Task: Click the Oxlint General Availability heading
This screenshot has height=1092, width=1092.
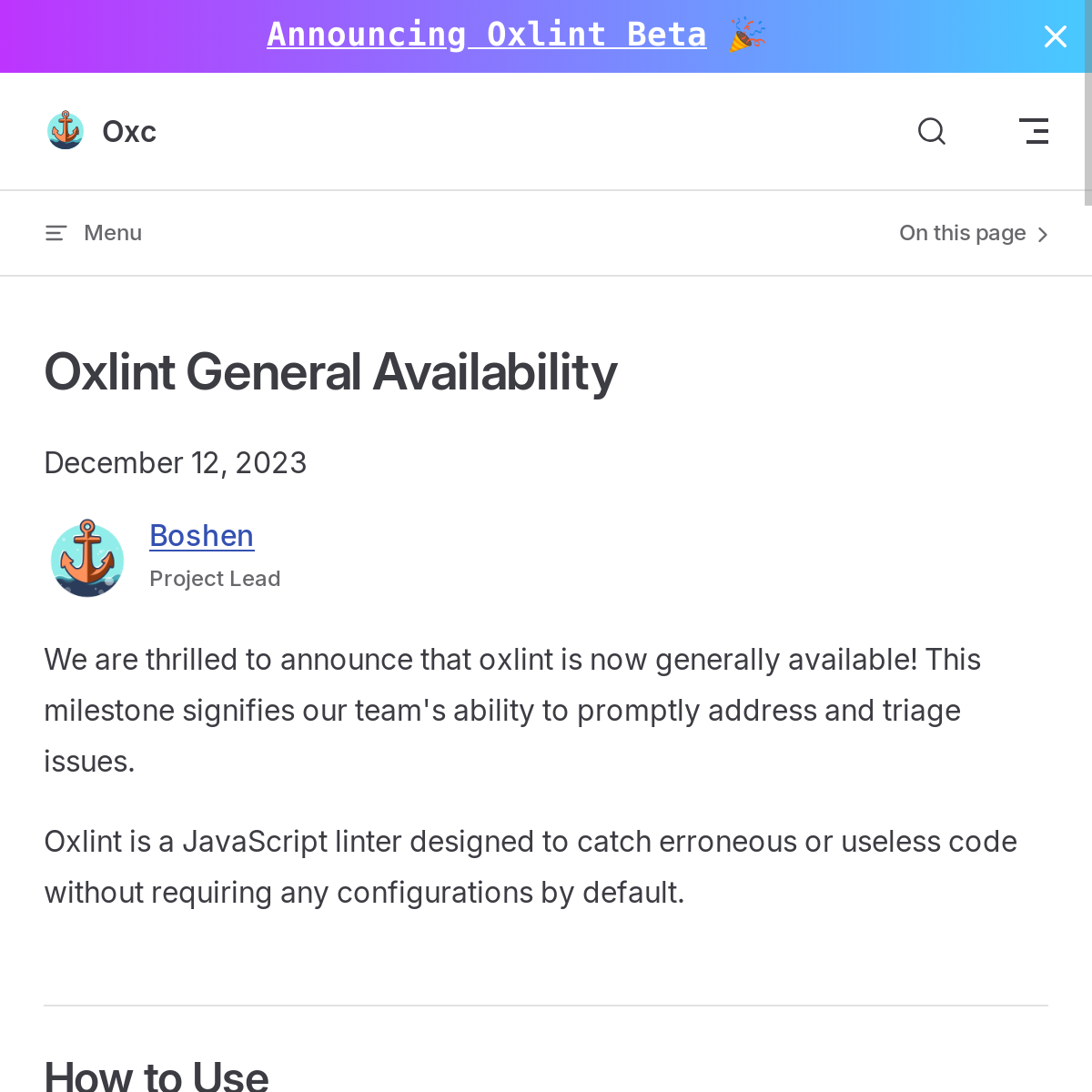Action: click(x=331, y=372)
